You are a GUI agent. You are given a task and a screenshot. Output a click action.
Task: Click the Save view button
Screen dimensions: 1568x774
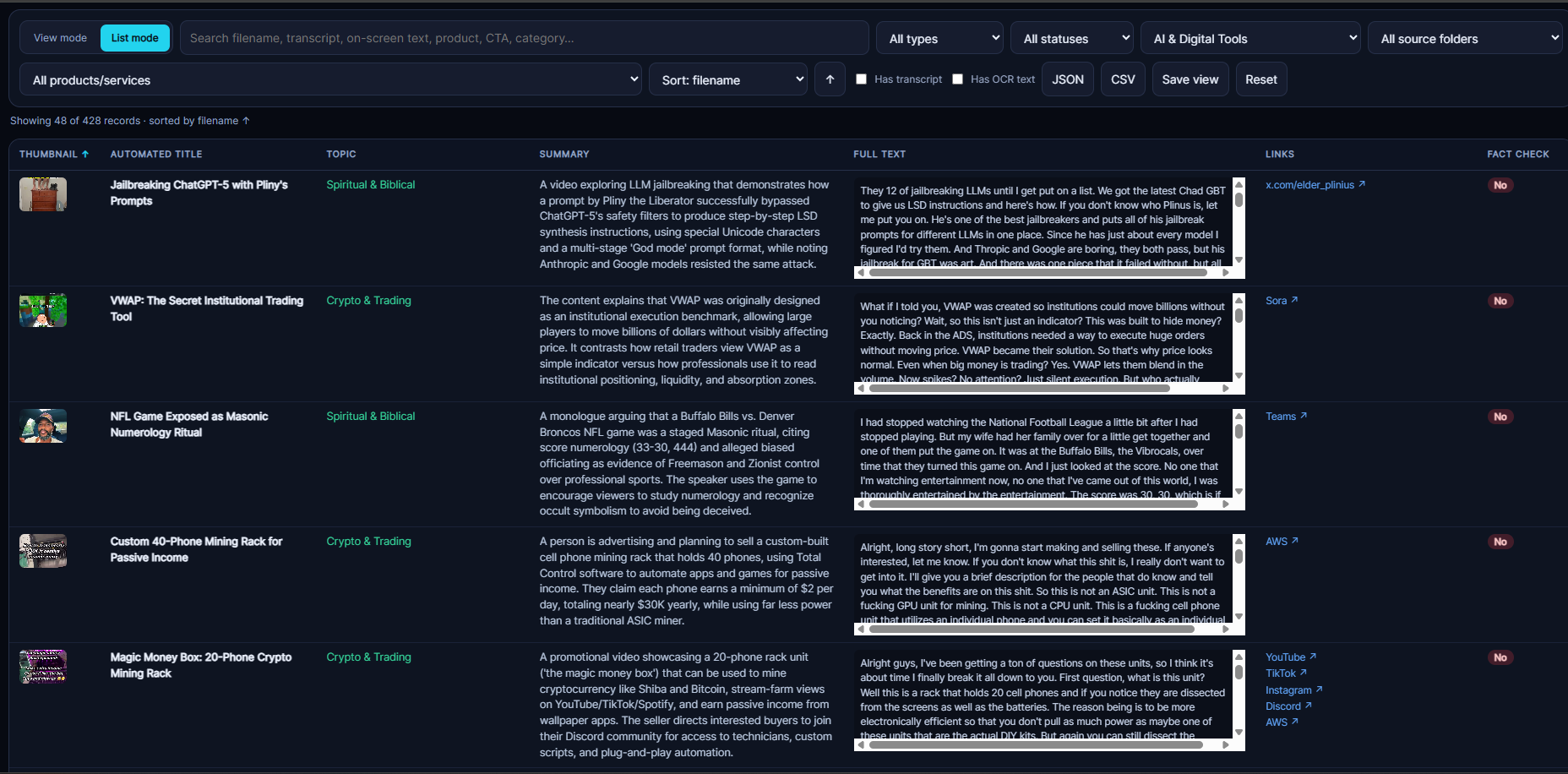(1190, 79)
